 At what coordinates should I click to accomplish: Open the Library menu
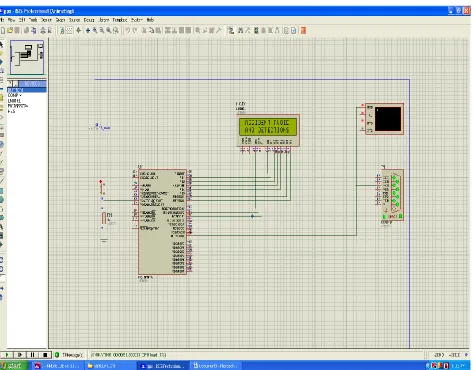point(104,20)
